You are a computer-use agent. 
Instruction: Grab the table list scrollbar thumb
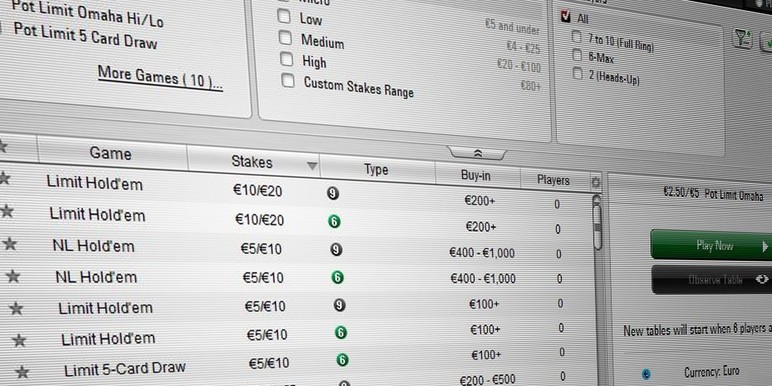point(598,227)
